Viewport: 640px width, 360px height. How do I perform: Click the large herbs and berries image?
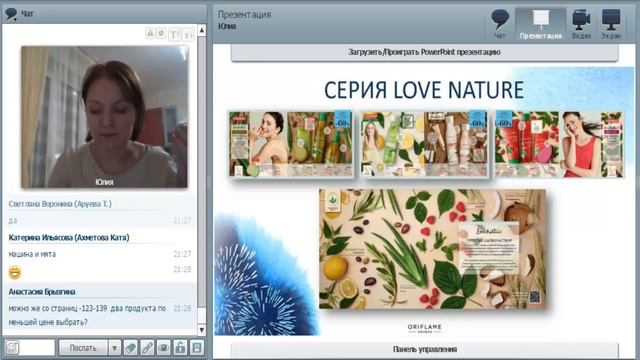432,249
